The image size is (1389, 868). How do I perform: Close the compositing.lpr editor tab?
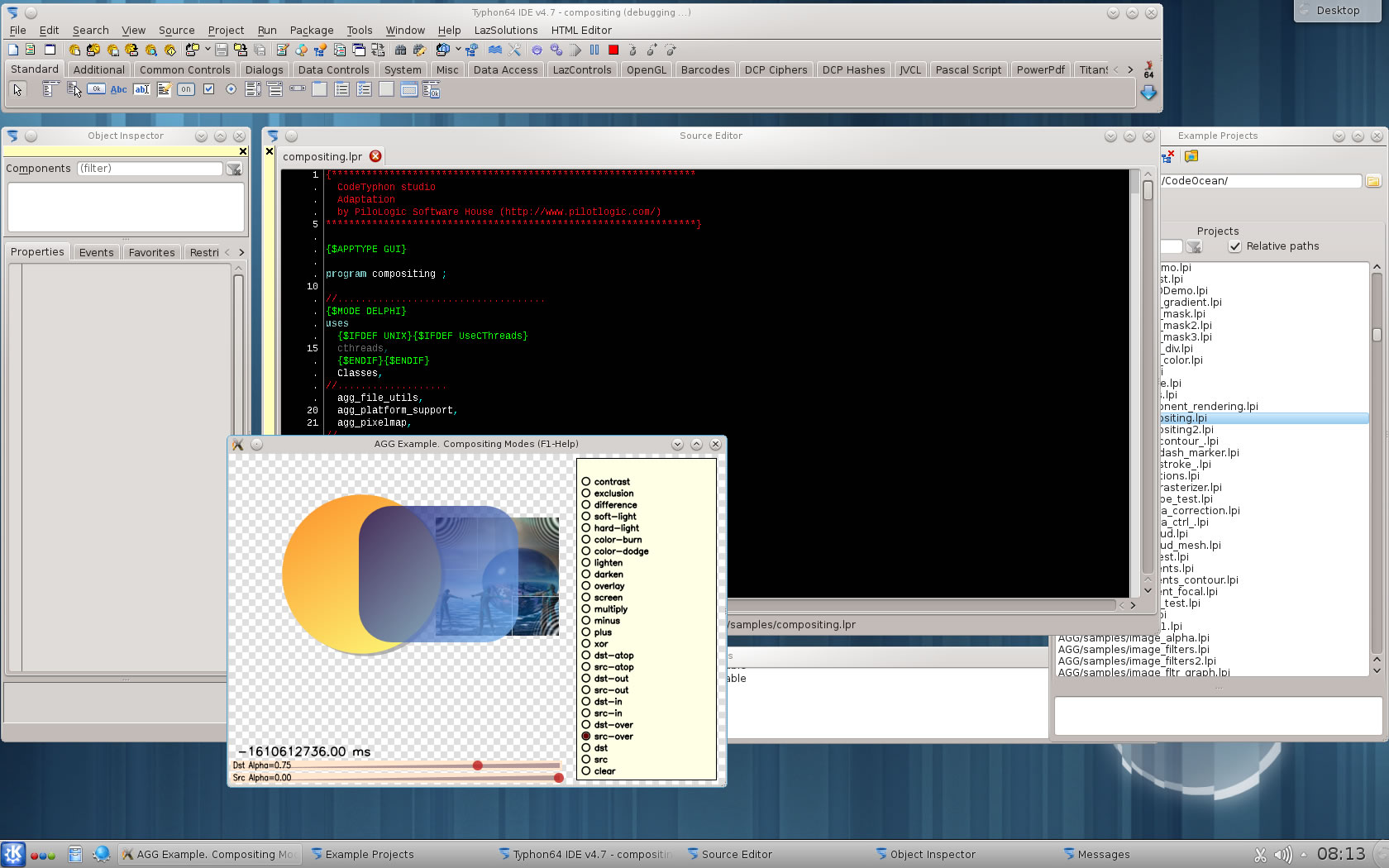point(375,156)
